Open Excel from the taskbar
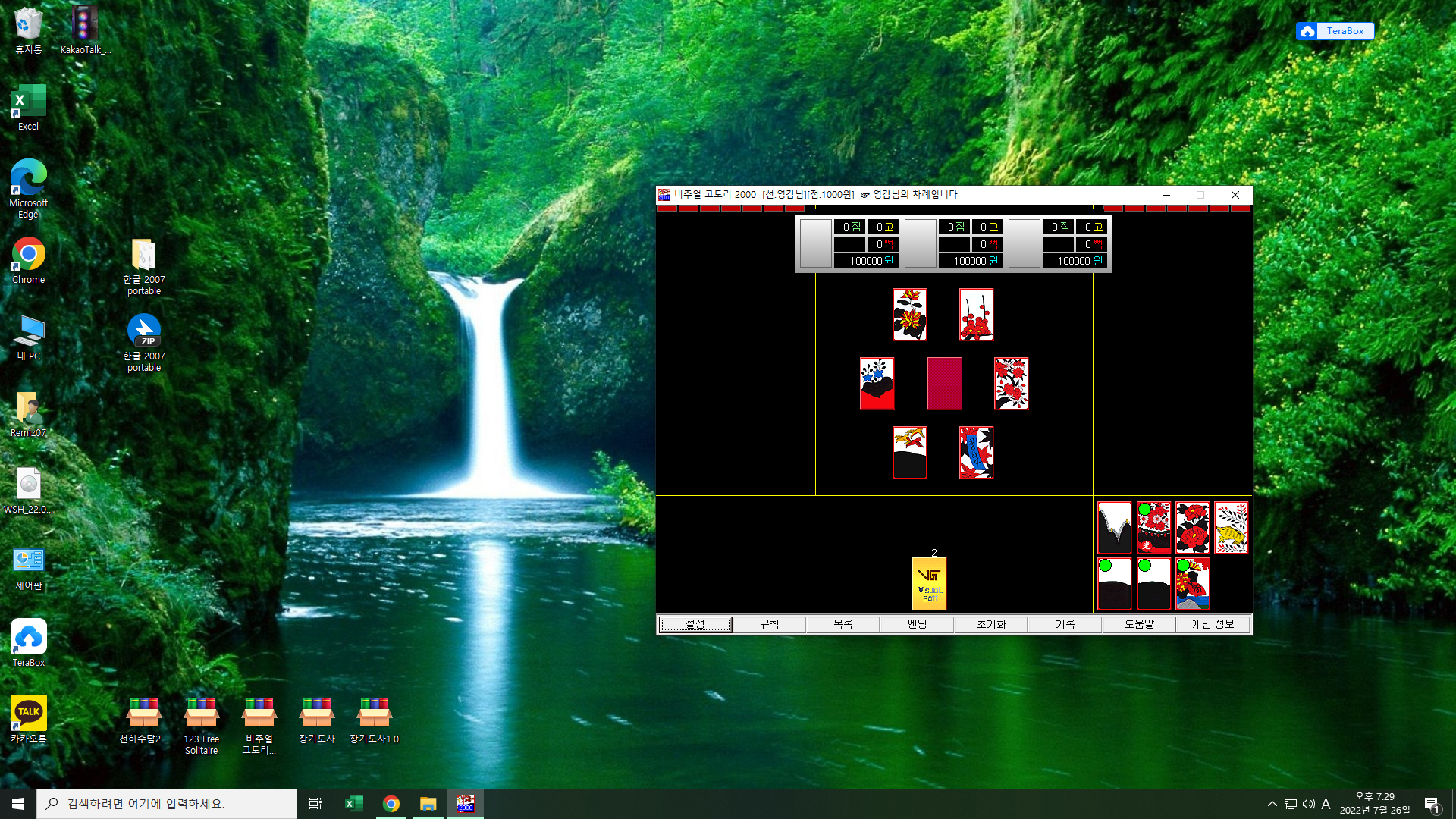 pos(353,803)
